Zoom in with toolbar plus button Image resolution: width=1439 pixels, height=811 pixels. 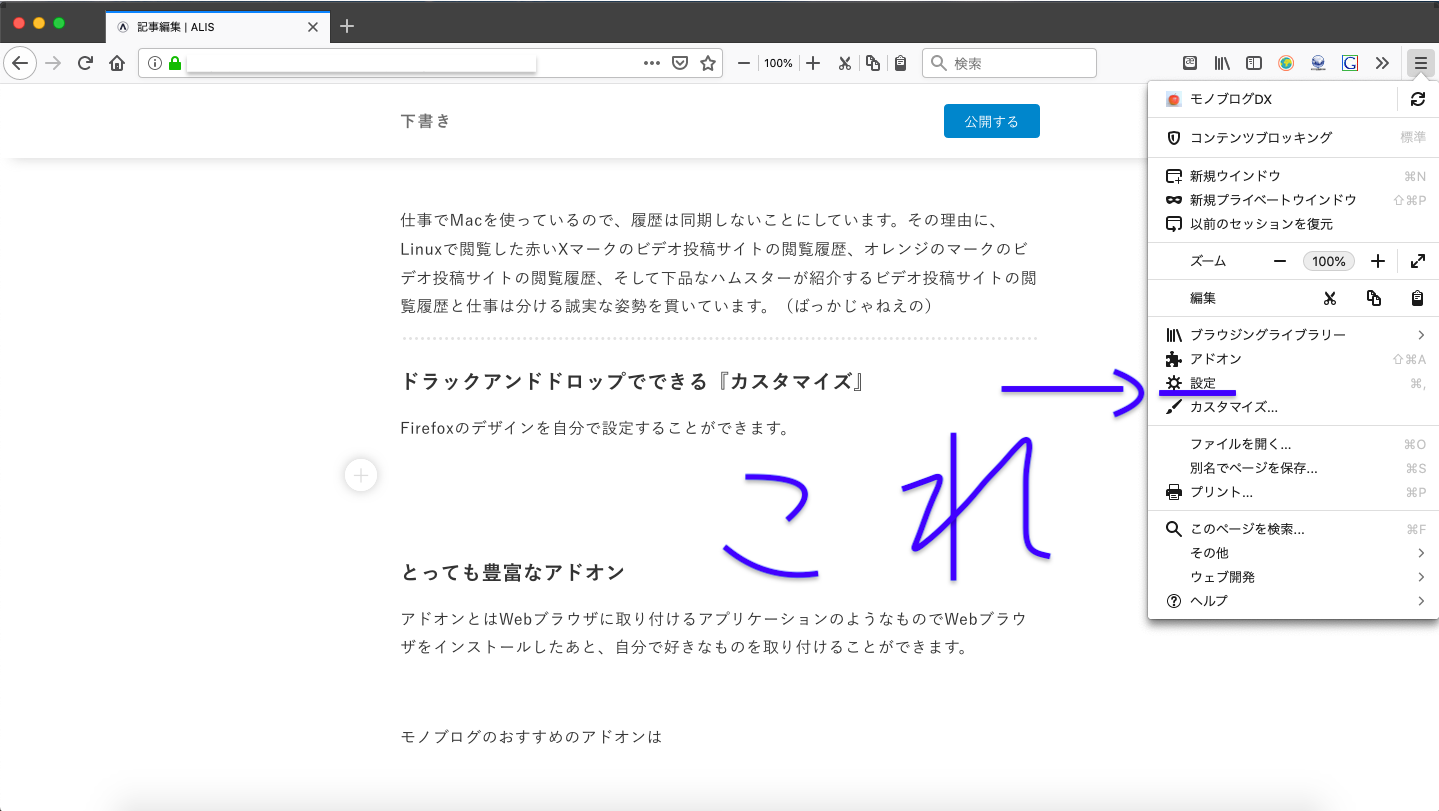[x=813, y=63]
